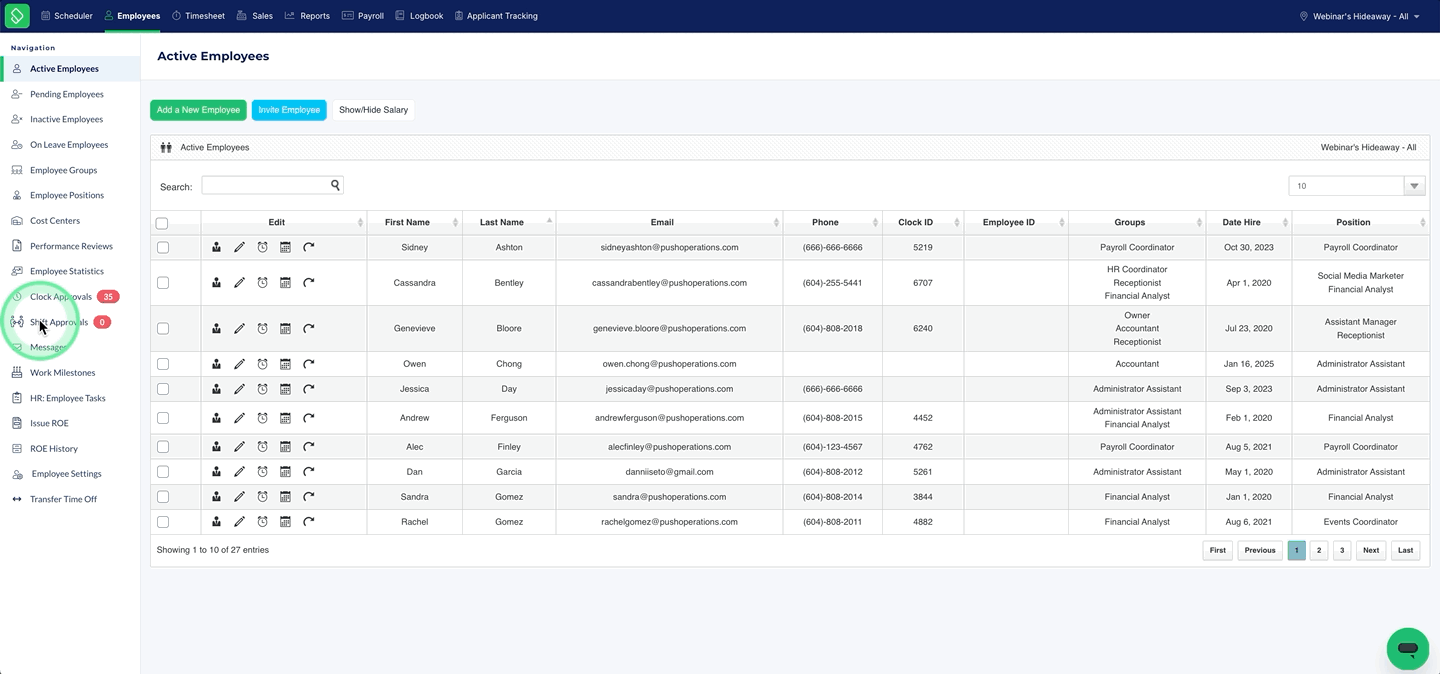Click the alarm clock icon for Genevieve Bloore
This screenshot has height=674, width=1440.
pos(262,328)
